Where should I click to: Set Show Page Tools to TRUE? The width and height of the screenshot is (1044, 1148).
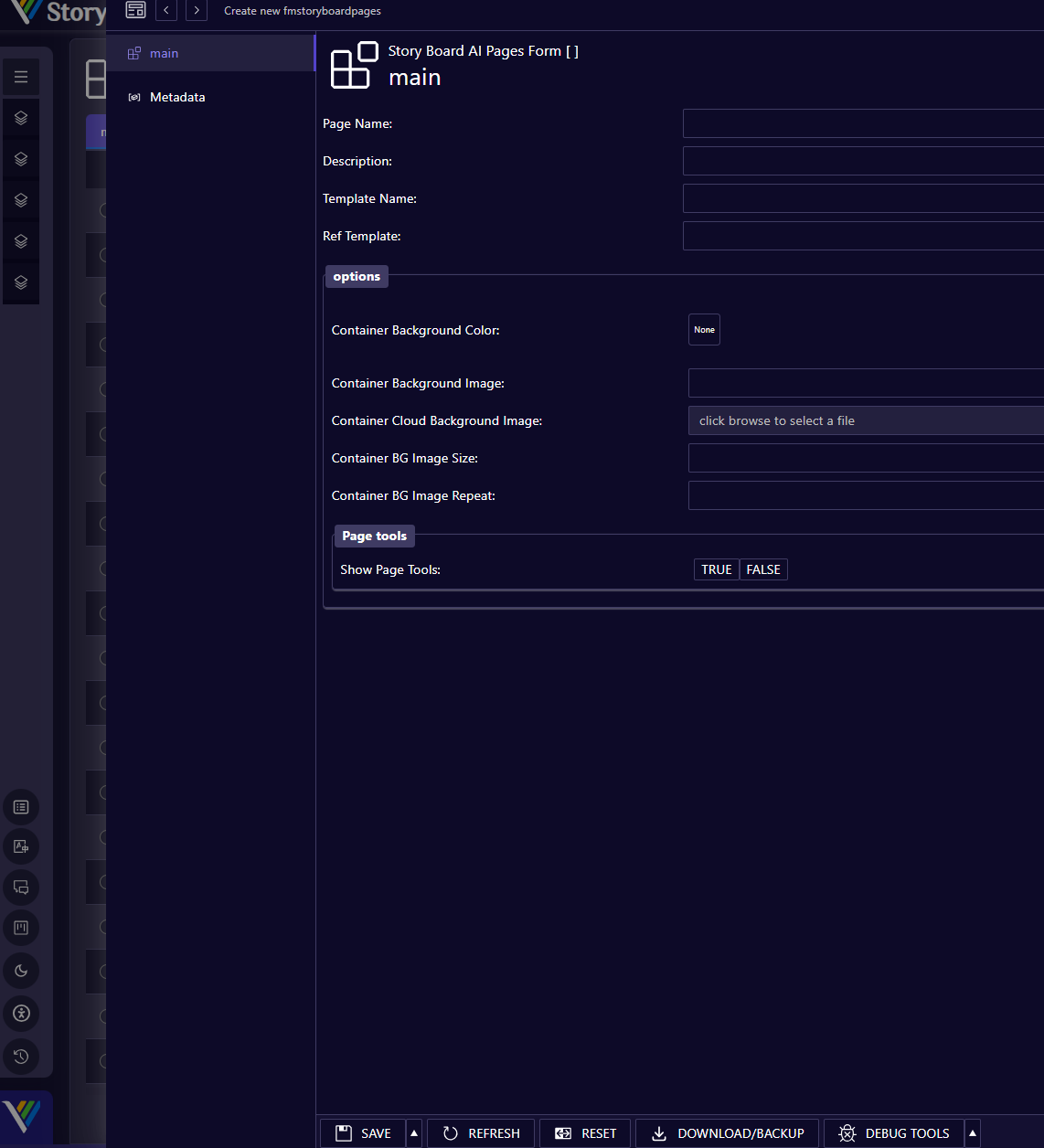716,569
